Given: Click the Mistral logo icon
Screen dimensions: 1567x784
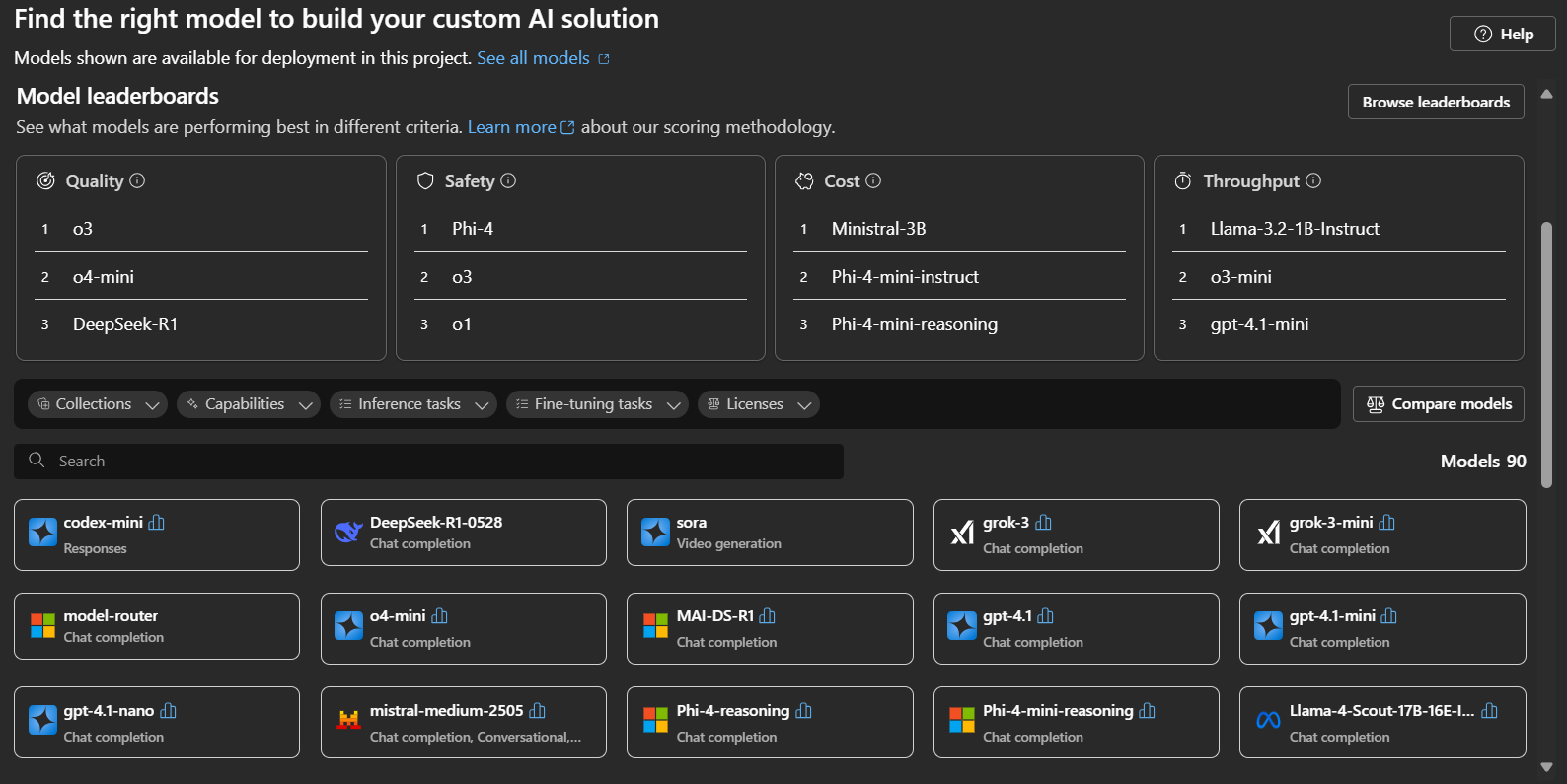Looking at the screenshot, I should [x=348, y=720].
